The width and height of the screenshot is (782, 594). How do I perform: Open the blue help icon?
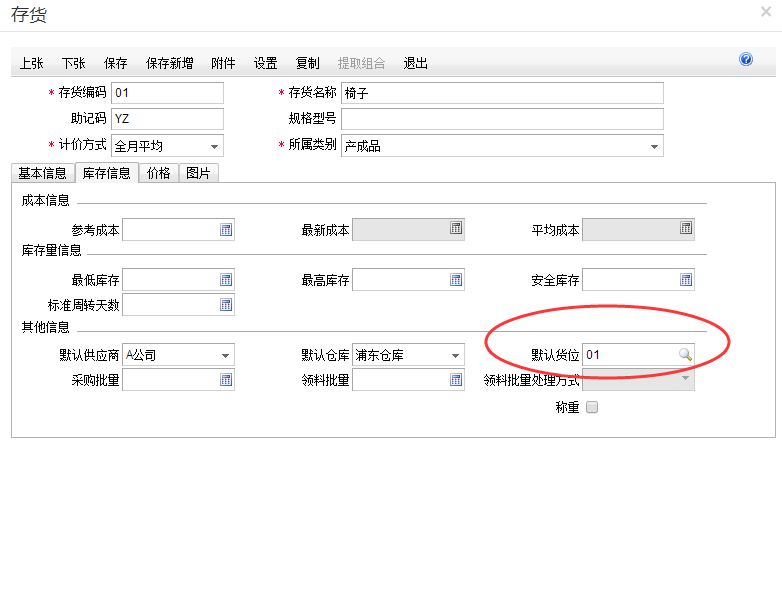coord(746,60)
